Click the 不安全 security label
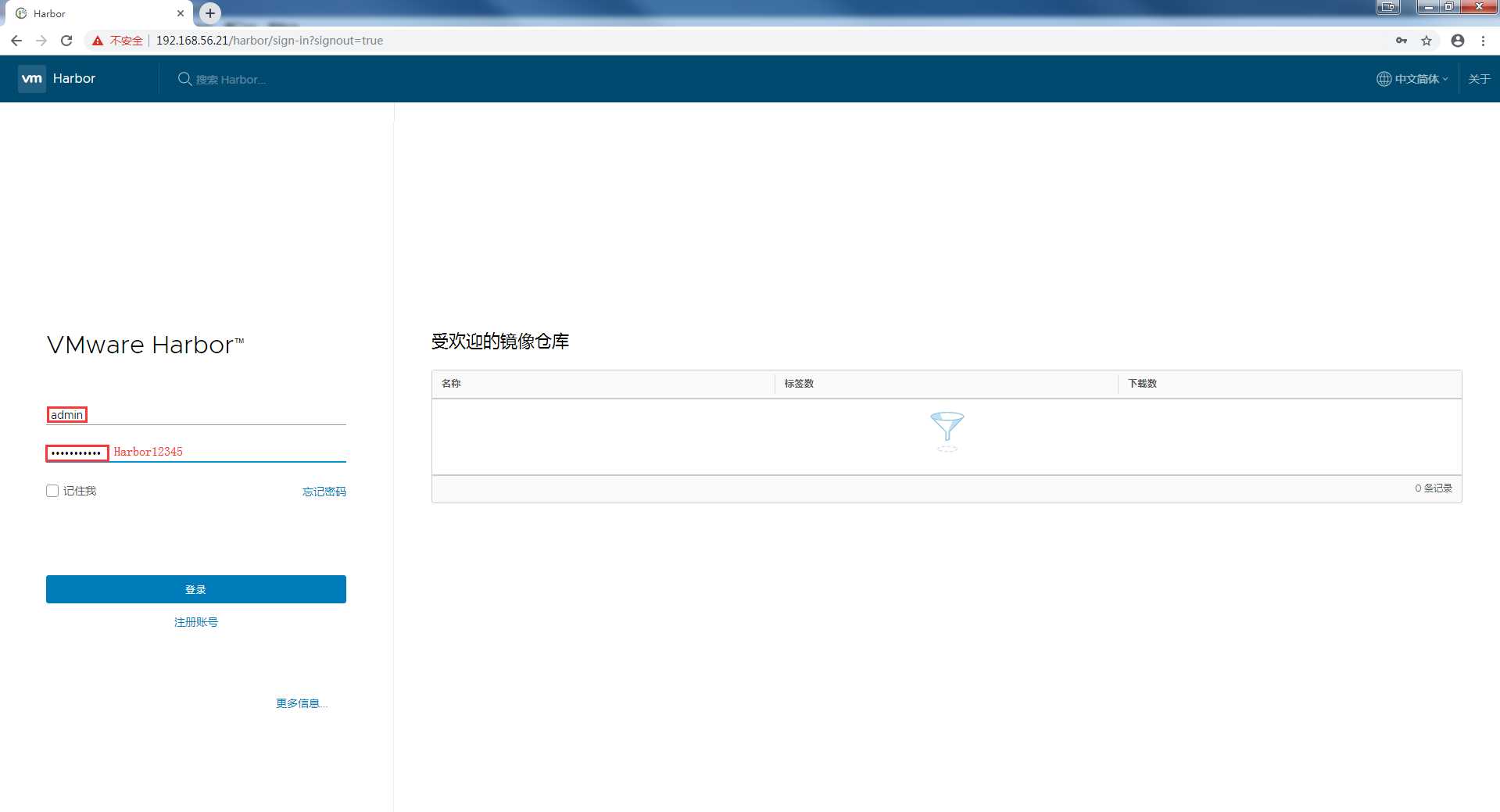Image resolution: width=1500 pixels, height=812 pixels. (x=127, y=41)
